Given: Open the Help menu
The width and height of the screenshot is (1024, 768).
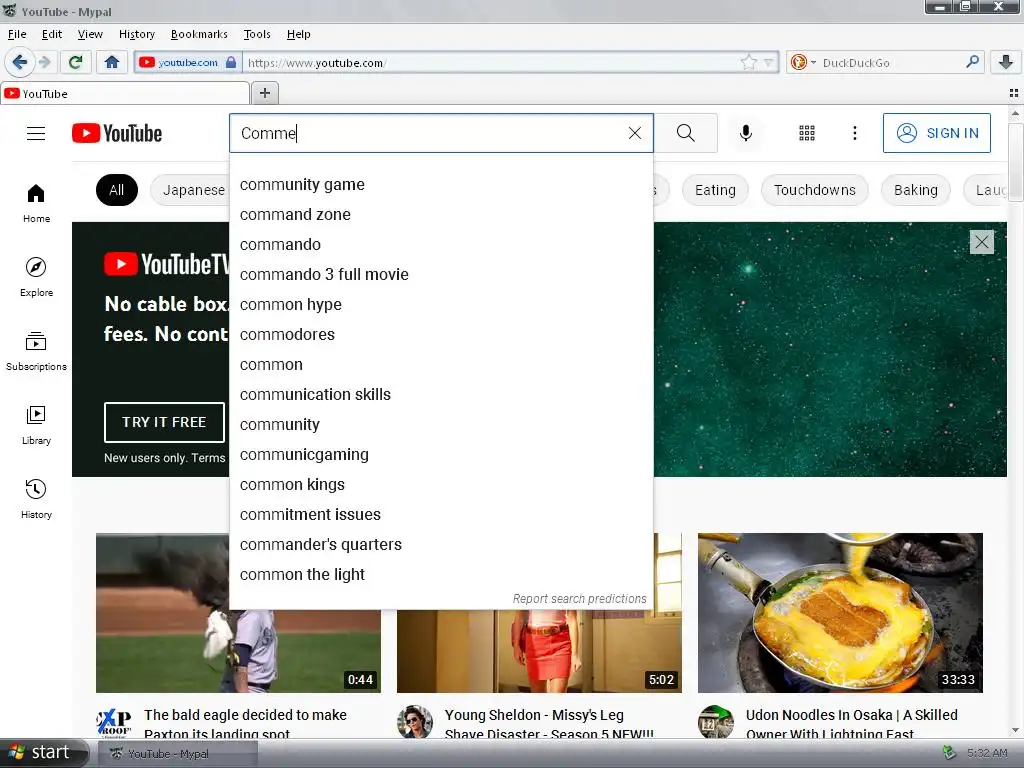Looking at the screenshot, I should (x=298, y=34).
